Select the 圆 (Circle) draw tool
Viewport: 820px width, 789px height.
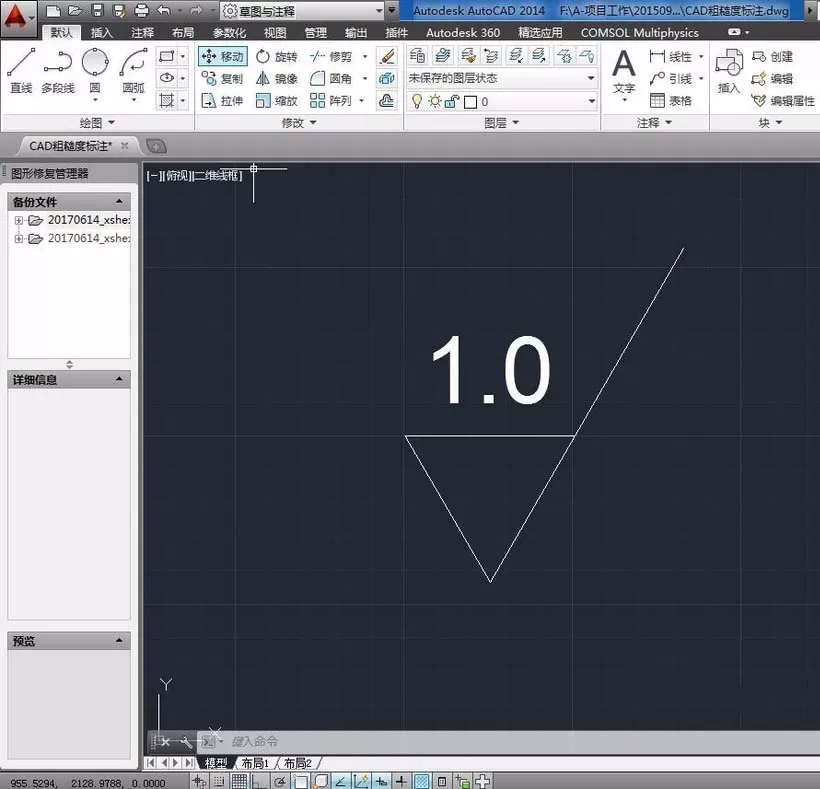[95, 71]
